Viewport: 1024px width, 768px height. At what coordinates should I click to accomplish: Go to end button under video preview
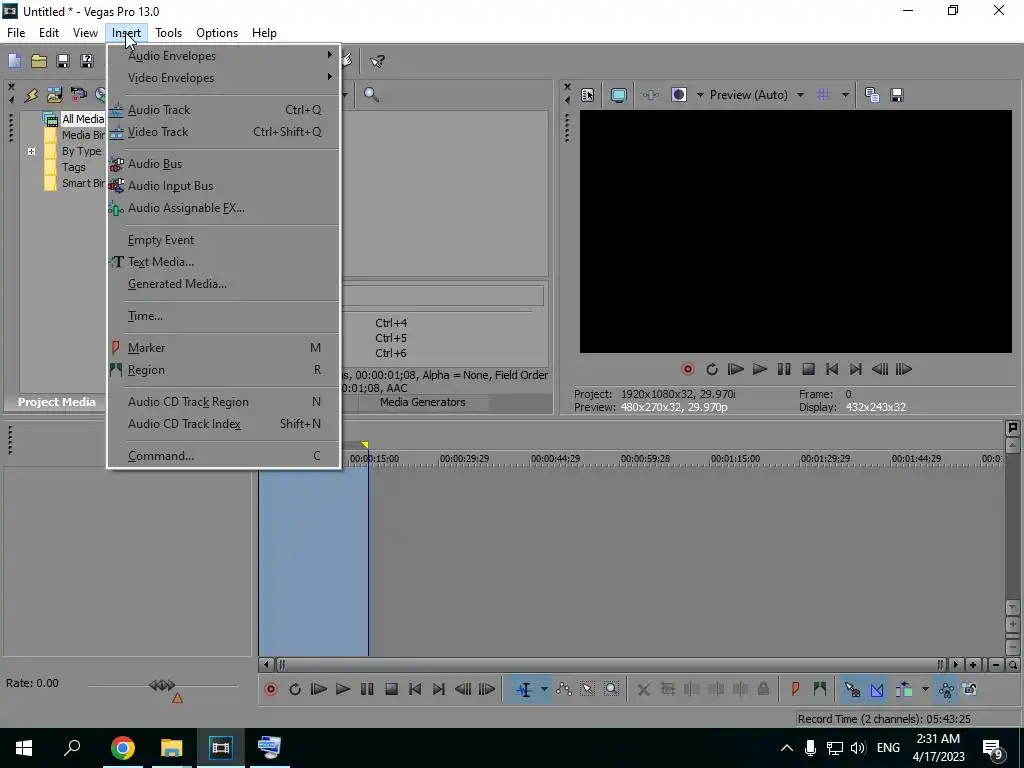[856, 370]
